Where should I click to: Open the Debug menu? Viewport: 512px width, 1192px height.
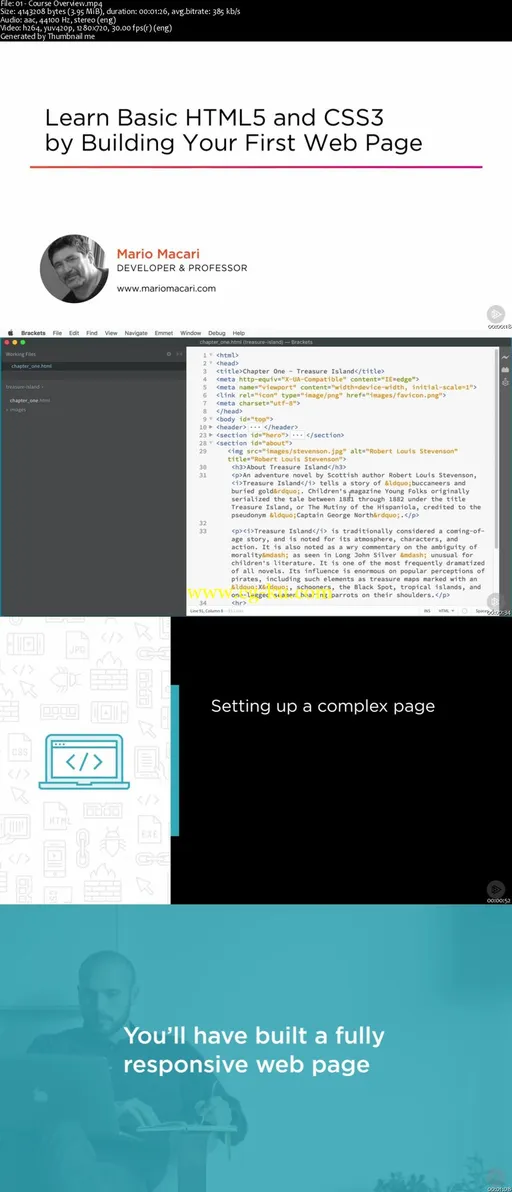(216, 333)
